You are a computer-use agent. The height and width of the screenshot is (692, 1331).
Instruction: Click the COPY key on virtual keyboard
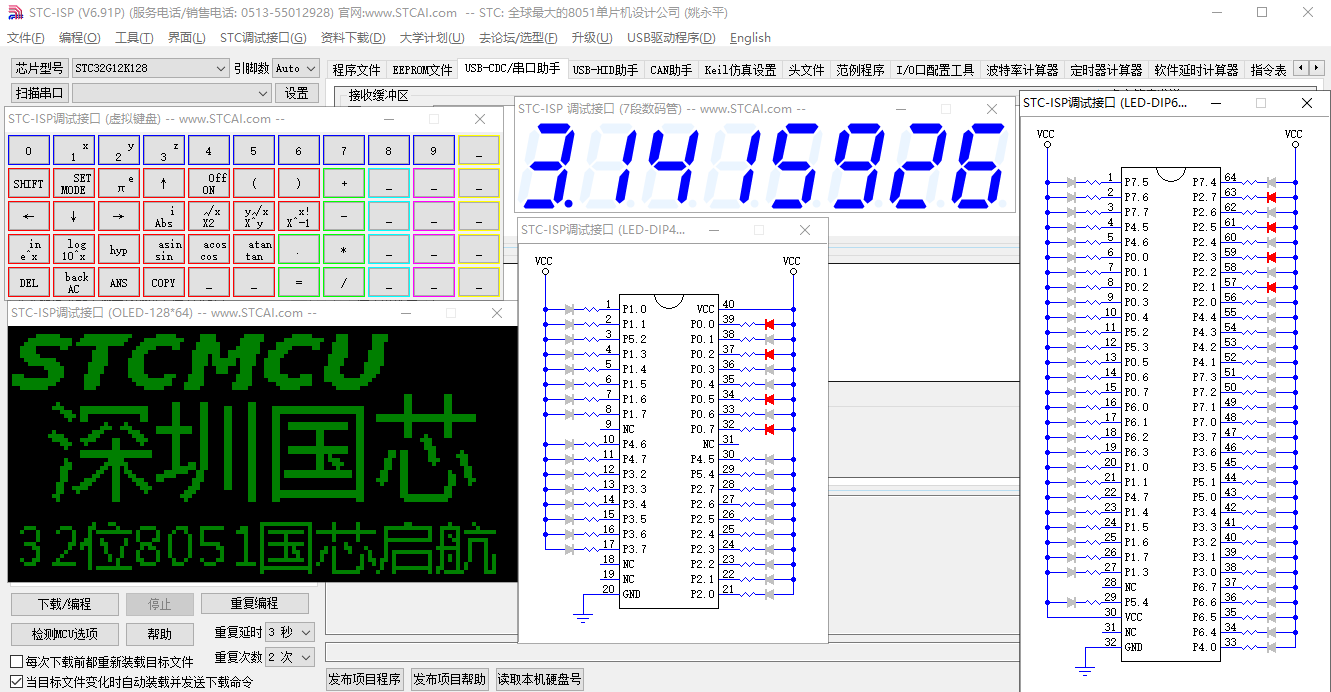164,283
